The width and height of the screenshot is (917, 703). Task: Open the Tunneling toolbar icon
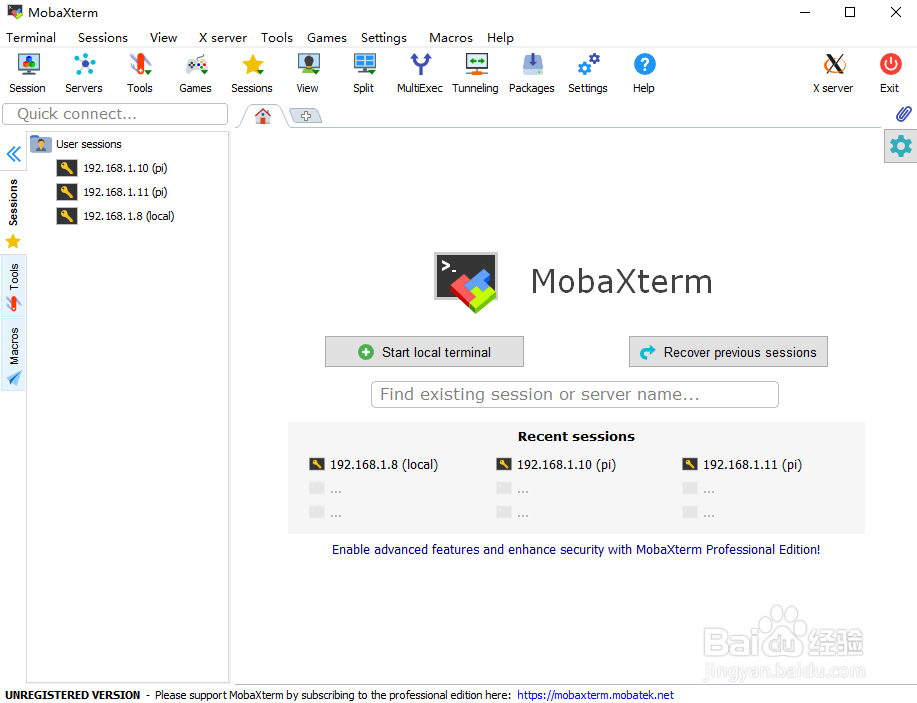(x=475, y=73)
